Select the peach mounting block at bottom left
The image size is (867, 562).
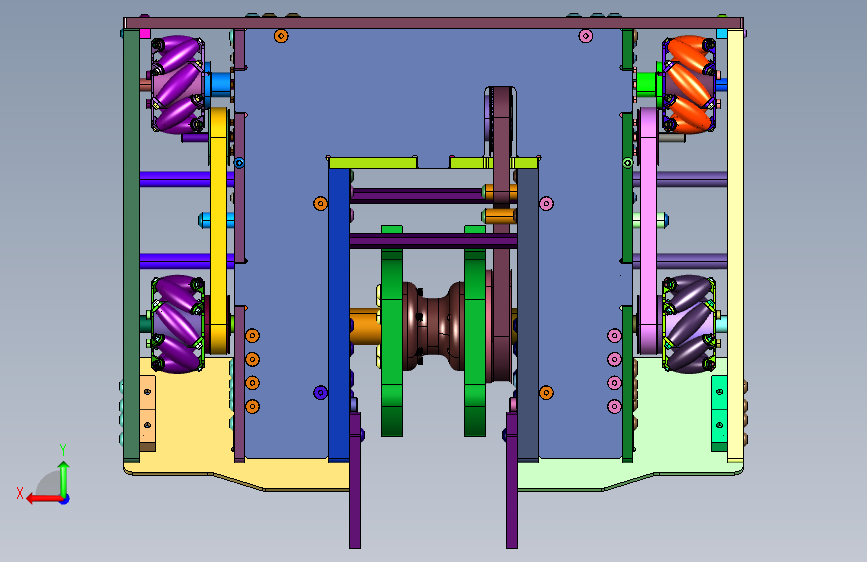coord(148,413)
